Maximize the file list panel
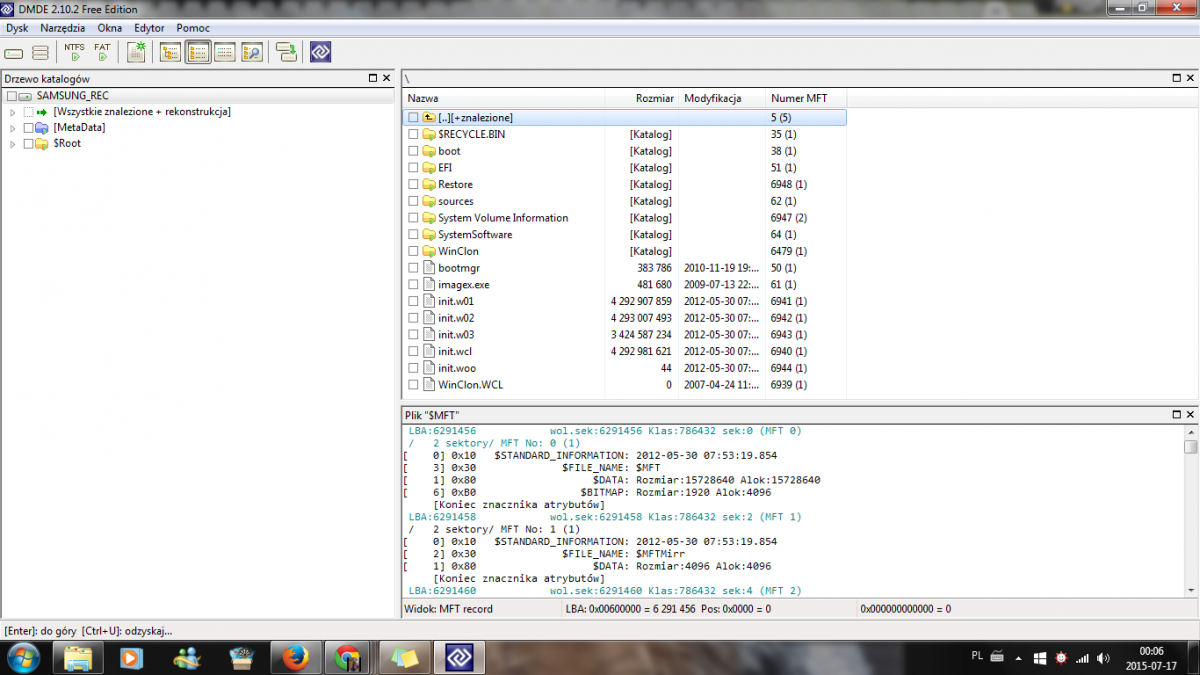 tap(1176, 77)
